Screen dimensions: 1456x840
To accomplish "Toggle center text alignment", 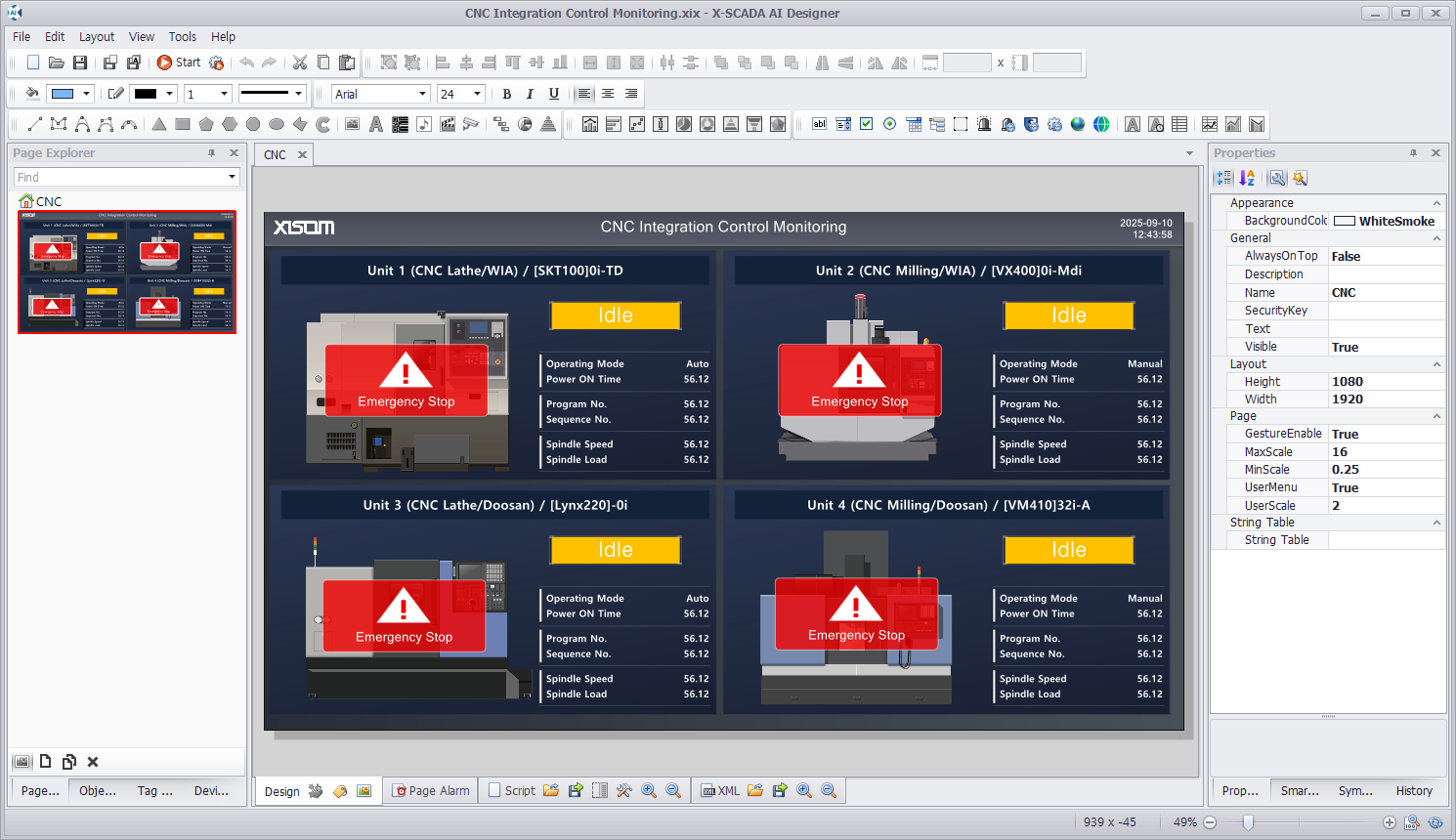I will tap(608, 94).
